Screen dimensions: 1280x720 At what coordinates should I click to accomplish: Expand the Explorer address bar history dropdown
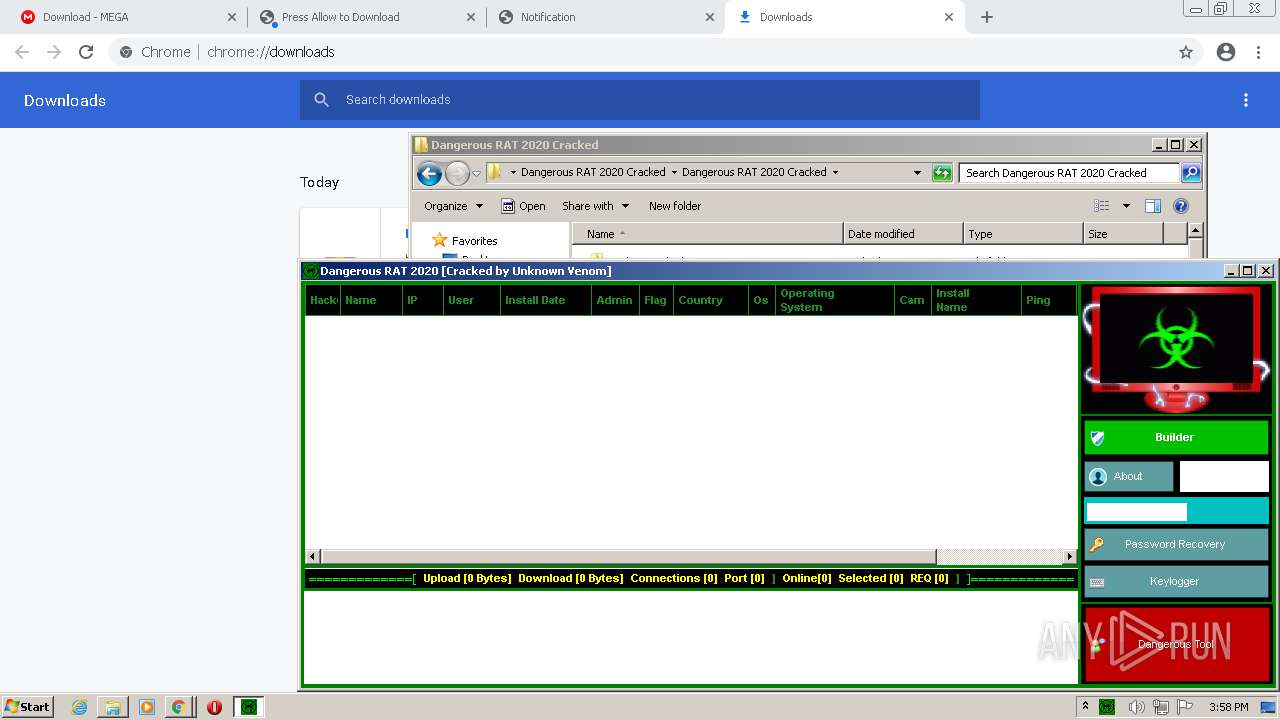tap(917, 173)
